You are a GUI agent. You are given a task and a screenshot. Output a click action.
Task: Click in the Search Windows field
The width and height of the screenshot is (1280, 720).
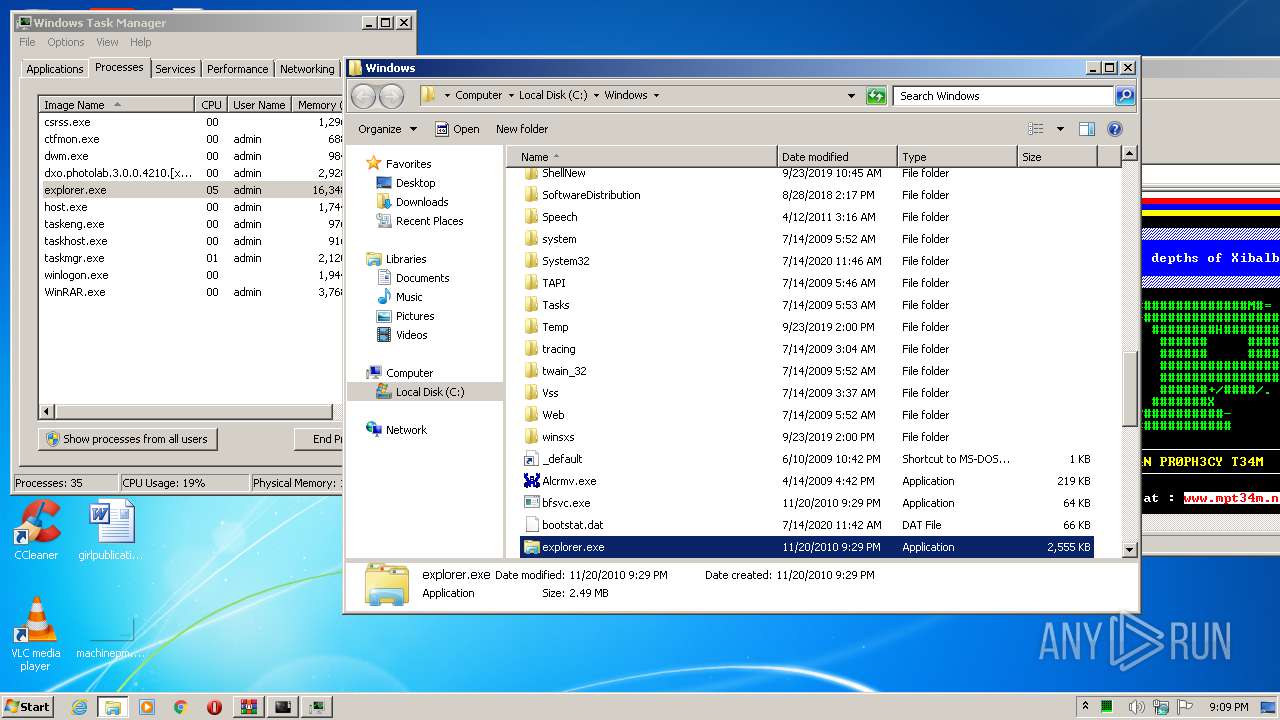coord(1003,96)
